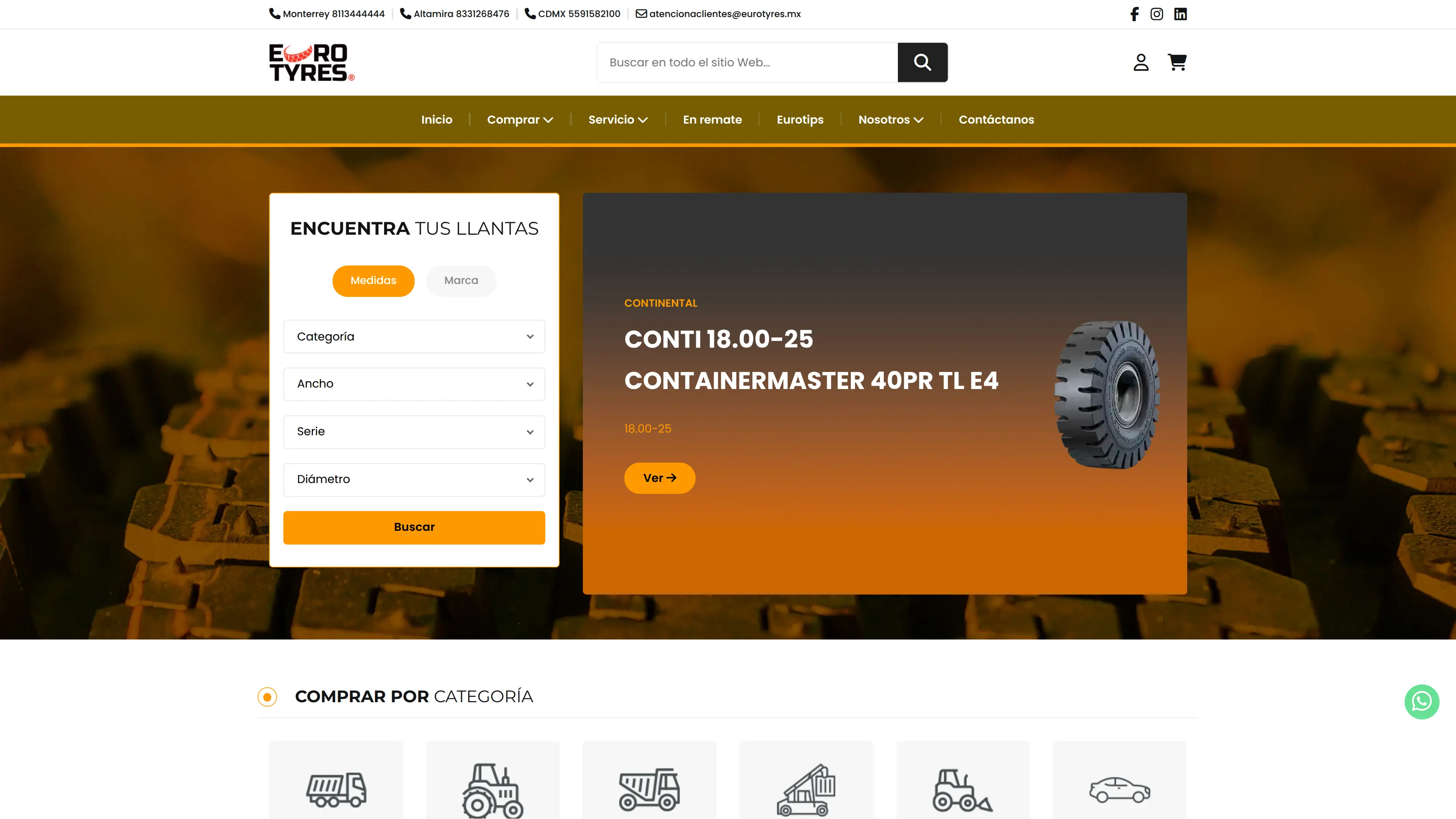This screenshot has height=819, width=1456.
Task: Switch to the Marca search mode
Action: 461,281
